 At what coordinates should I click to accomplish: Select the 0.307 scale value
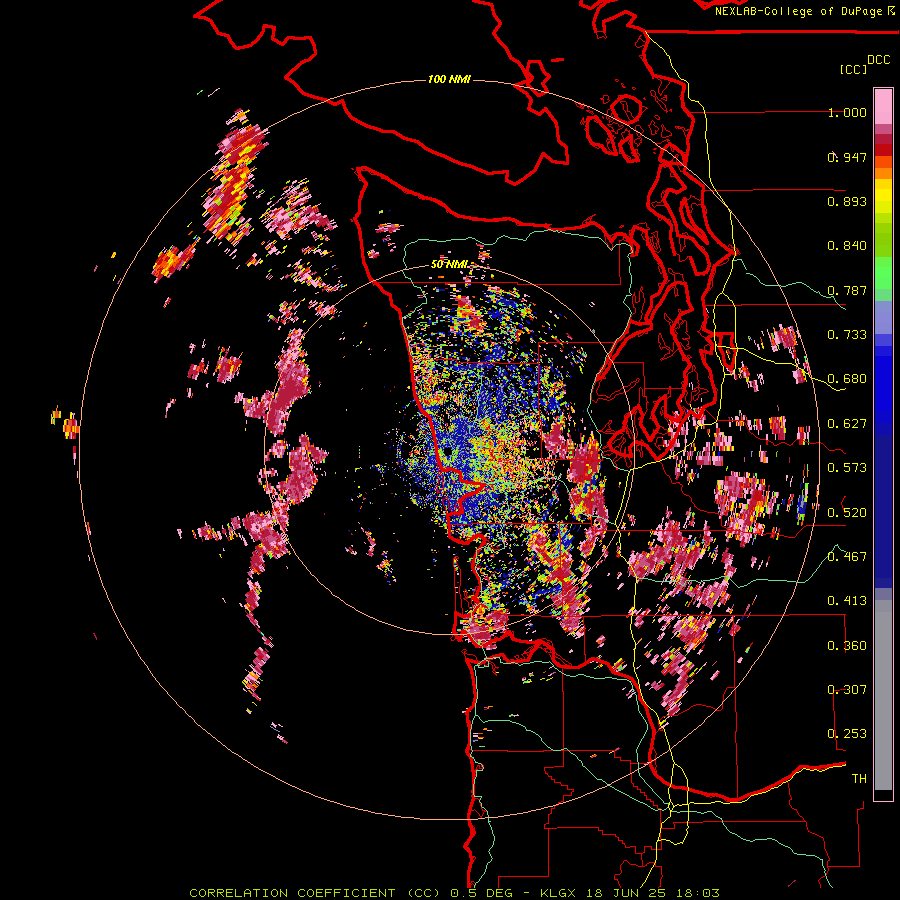coord(847,690)
